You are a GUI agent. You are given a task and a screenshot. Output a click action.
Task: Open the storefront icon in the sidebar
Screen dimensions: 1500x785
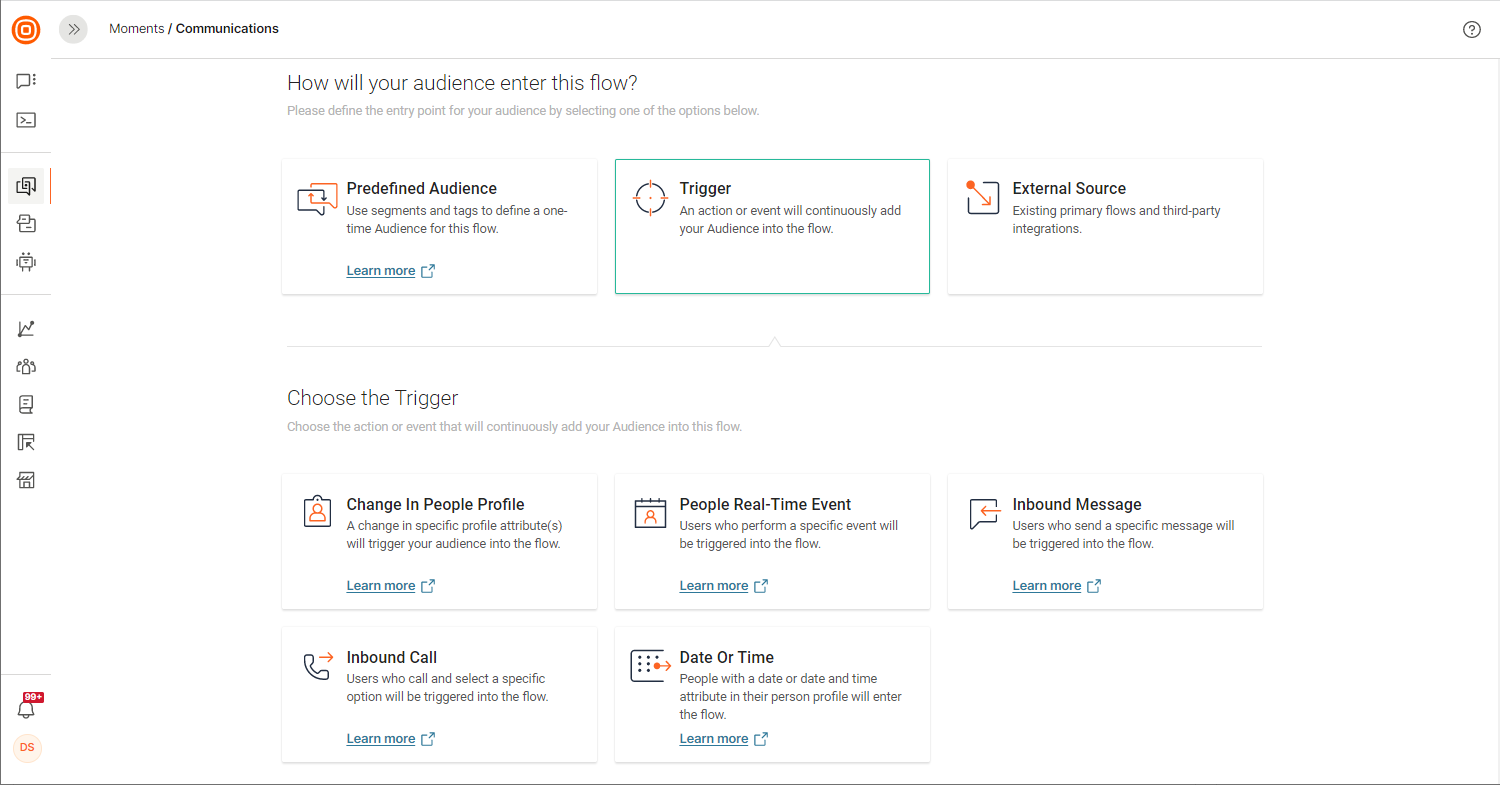(26, 481)
